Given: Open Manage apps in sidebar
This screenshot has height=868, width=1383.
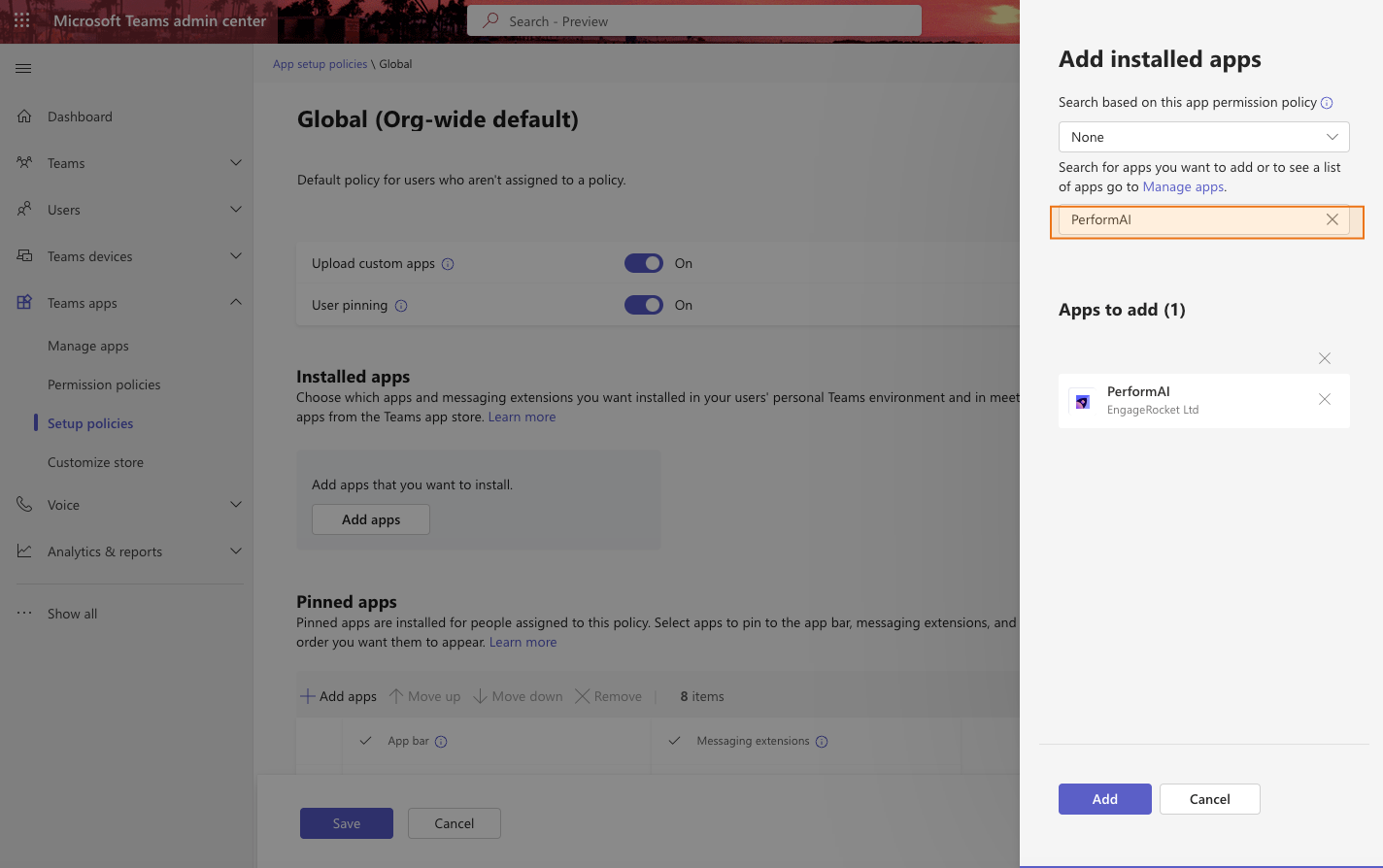Looking at the screenshot, I should [88, 346].
